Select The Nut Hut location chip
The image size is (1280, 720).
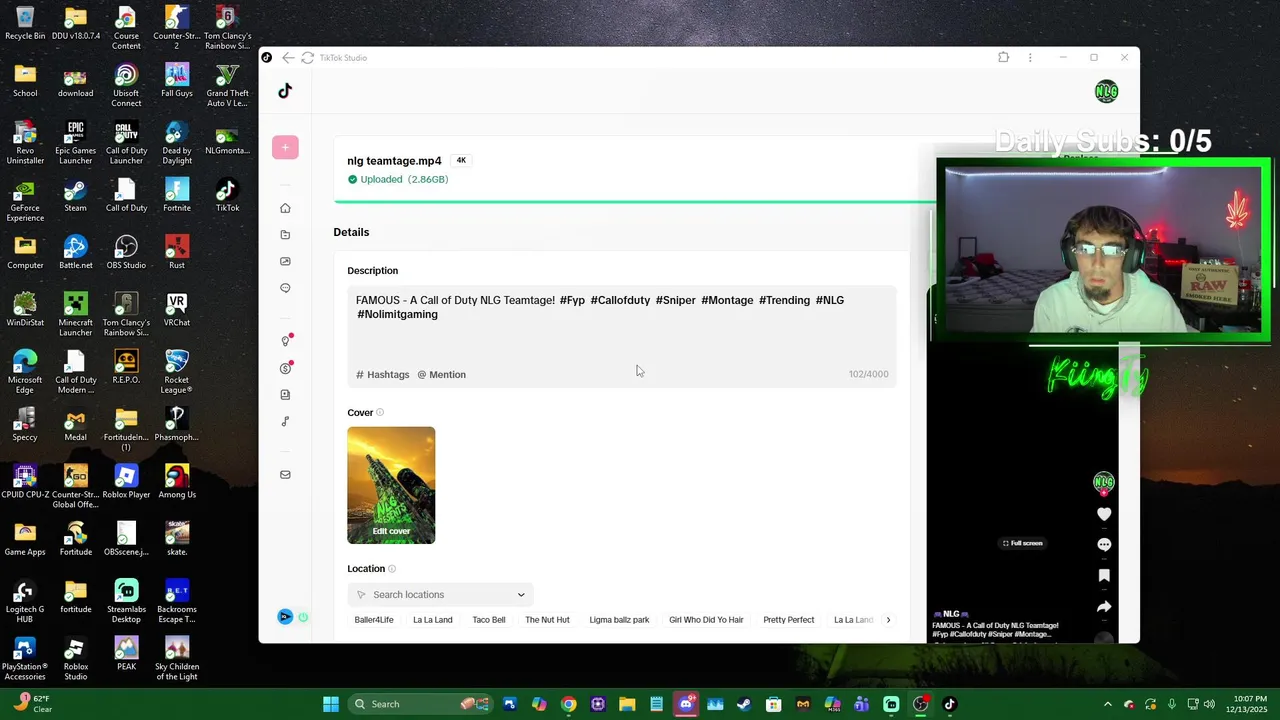click(547, 620)
